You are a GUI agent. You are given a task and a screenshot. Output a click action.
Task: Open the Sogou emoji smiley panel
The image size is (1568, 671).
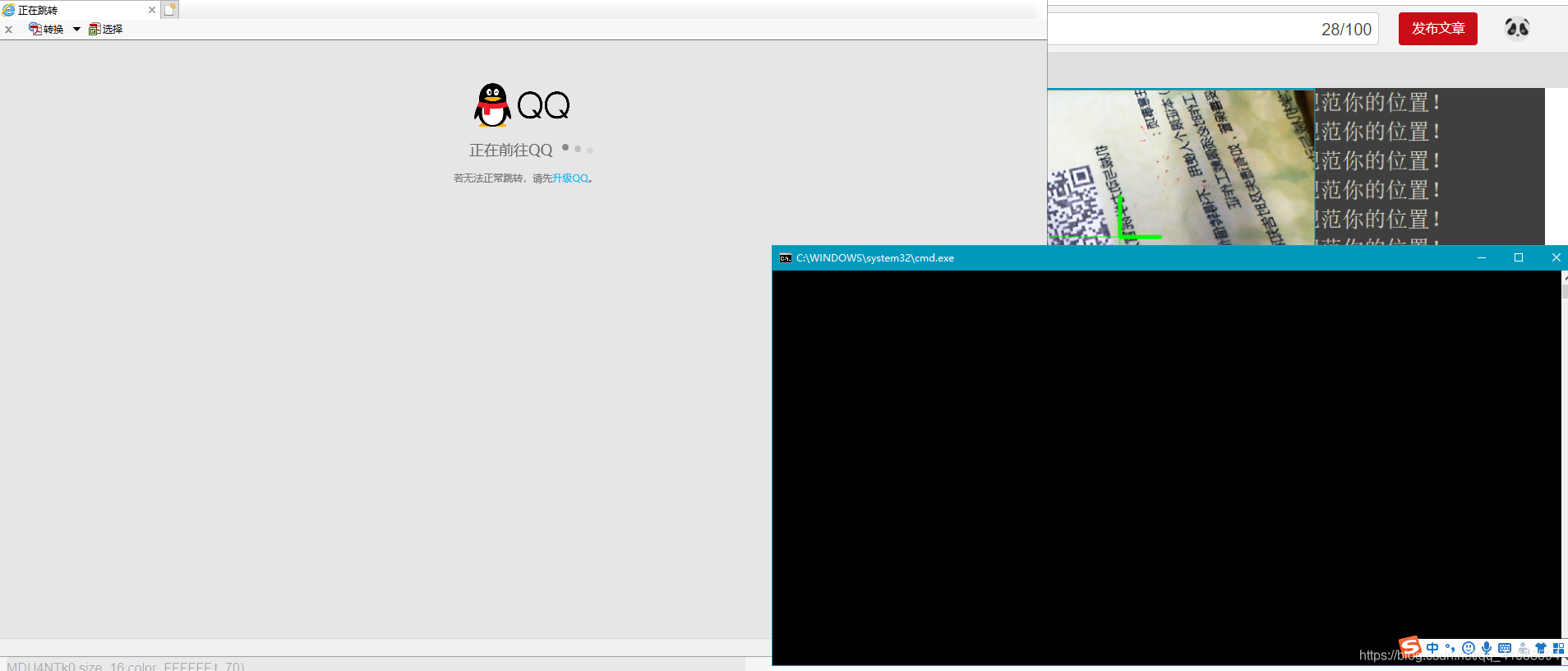coord(1469,648)
